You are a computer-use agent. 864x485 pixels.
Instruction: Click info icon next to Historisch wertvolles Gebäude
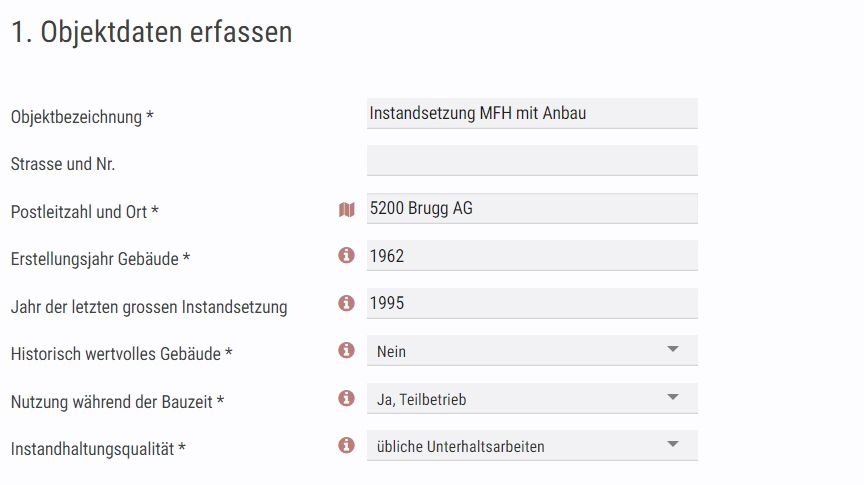point(346,350)
